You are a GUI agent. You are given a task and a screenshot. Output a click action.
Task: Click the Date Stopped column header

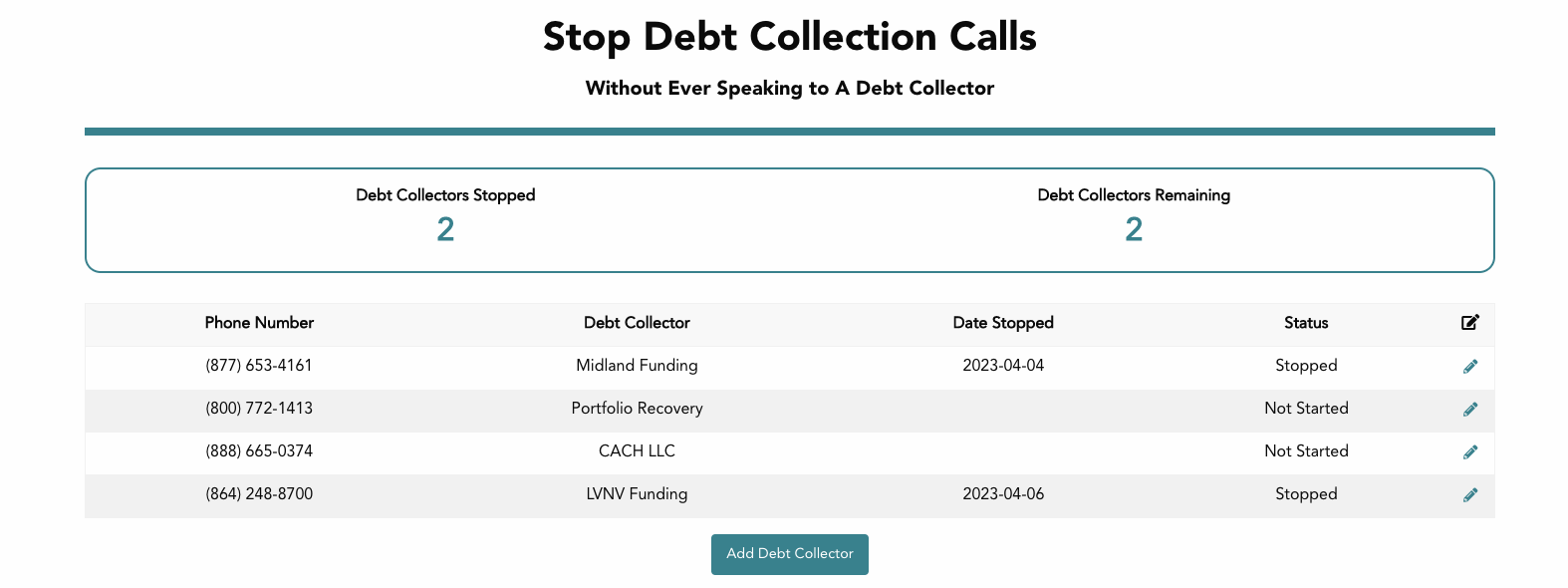pyautogui.click(x=1003, y=323)
